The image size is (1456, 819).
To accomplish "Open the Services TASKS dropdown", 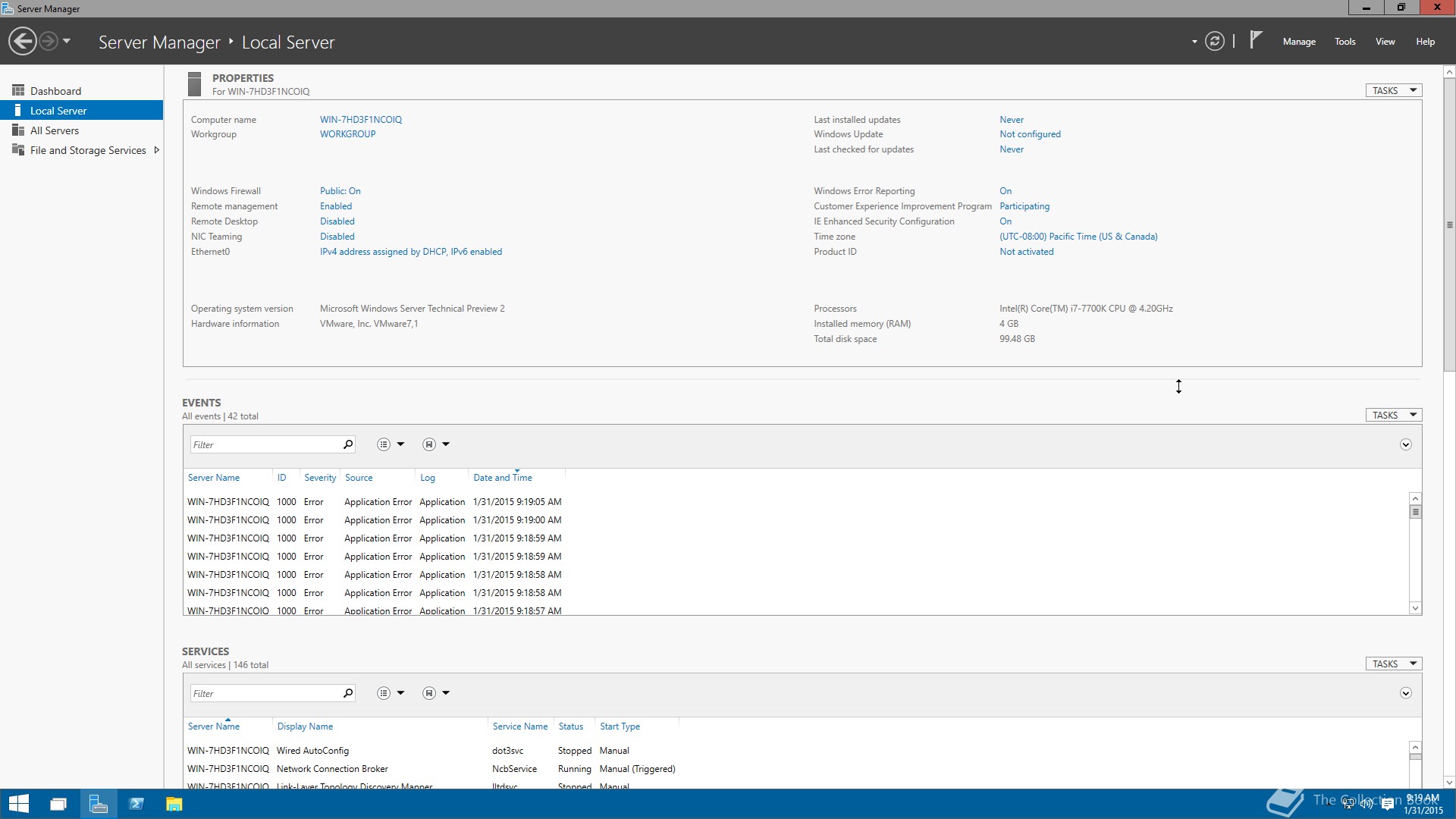I will [x=1394, y=664].
